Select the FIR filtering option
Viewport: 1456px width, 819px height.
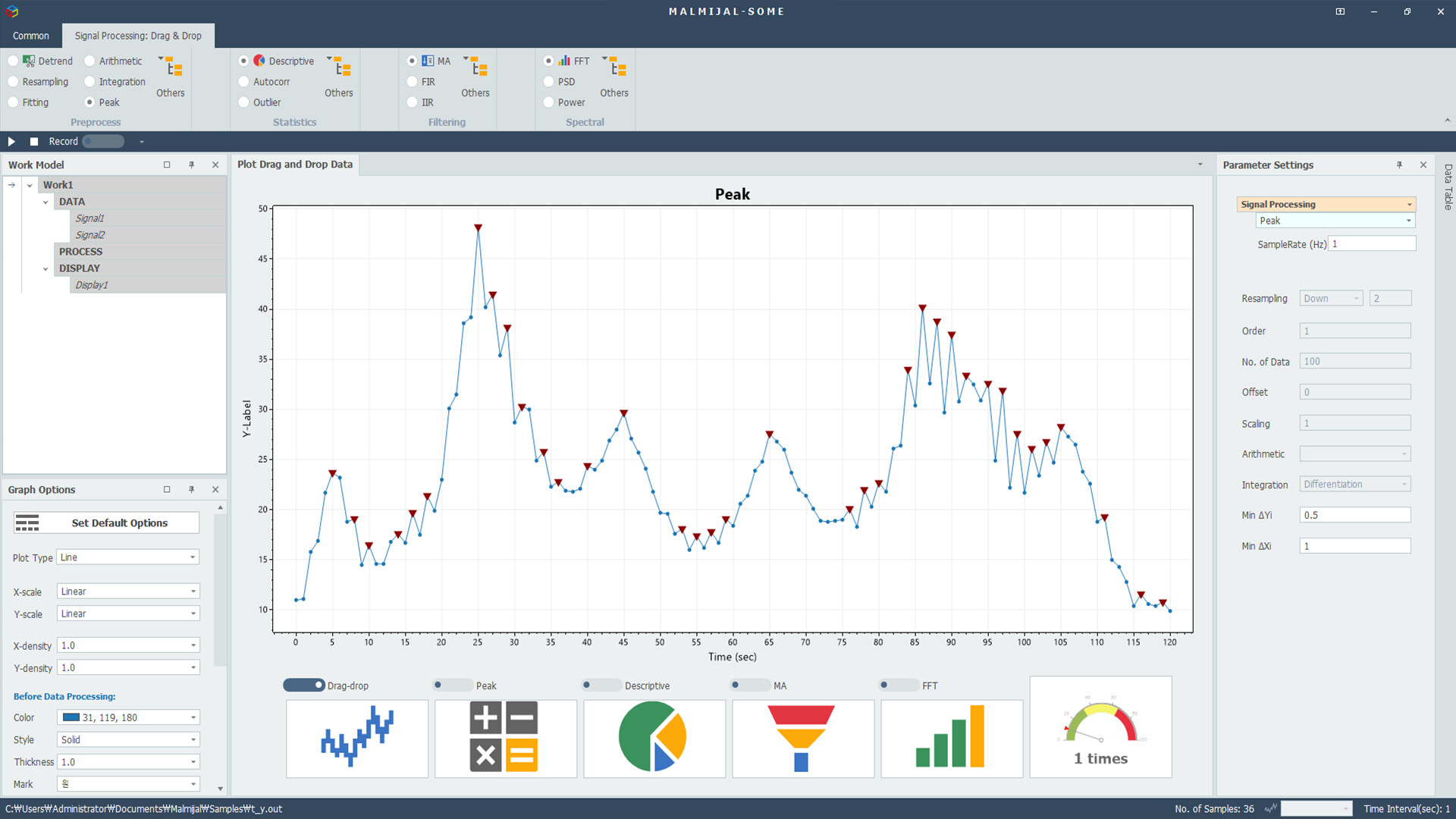(410, 81)
